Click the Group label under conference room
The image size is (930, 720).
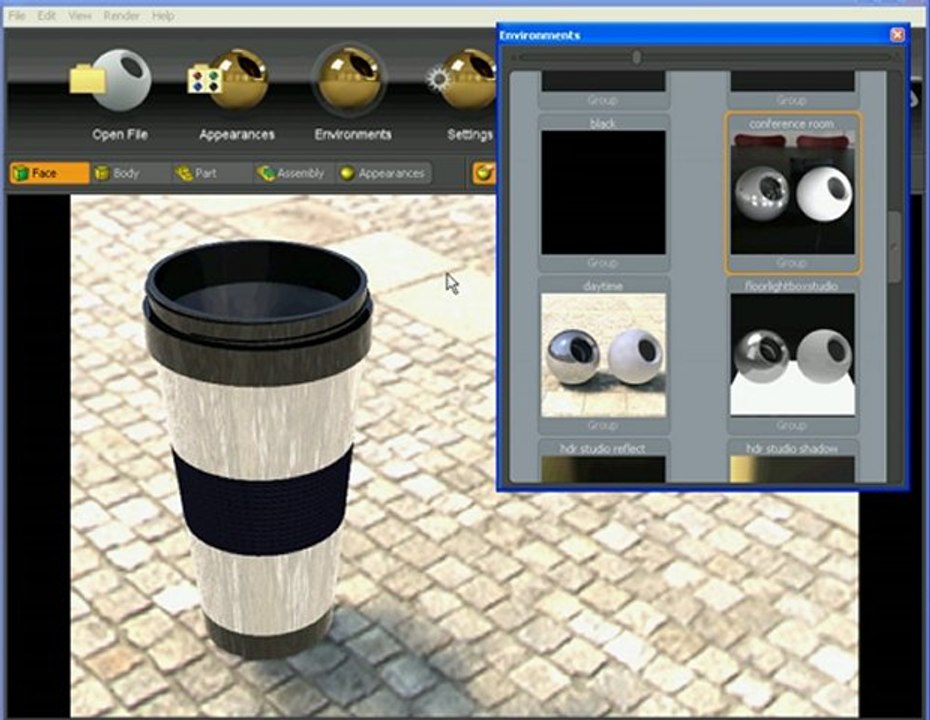point(791,263)
